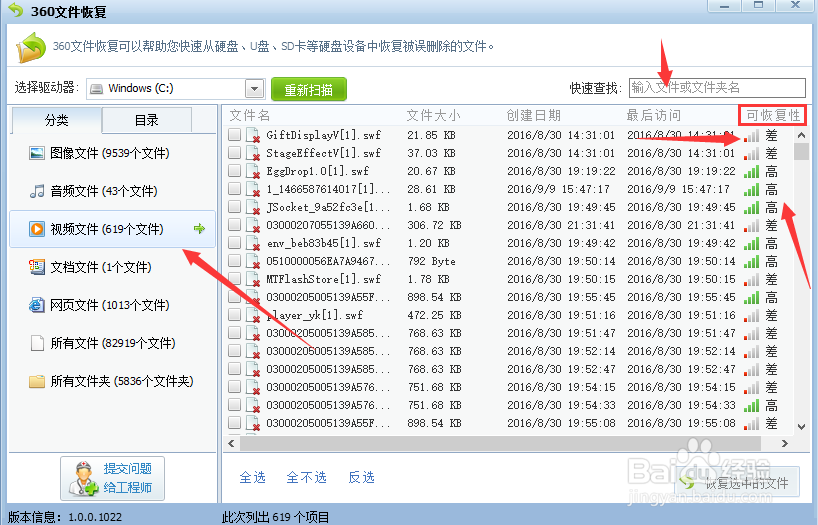Click the 快速查找 search input field
This screenshot has width=818, height=525.
[x=717, y=88]
